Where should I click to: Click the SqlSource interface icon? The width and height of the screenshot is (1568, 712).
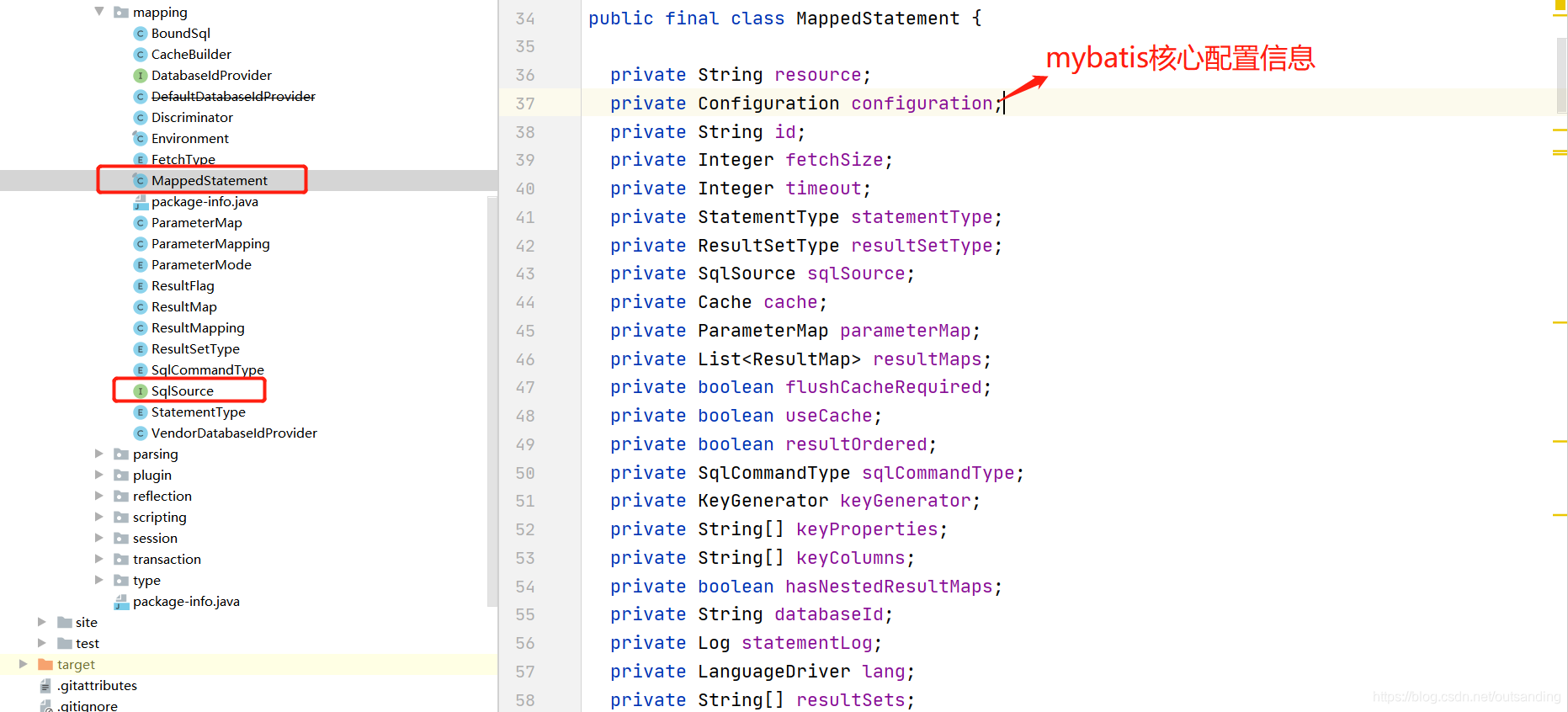(x=141, y=391)
